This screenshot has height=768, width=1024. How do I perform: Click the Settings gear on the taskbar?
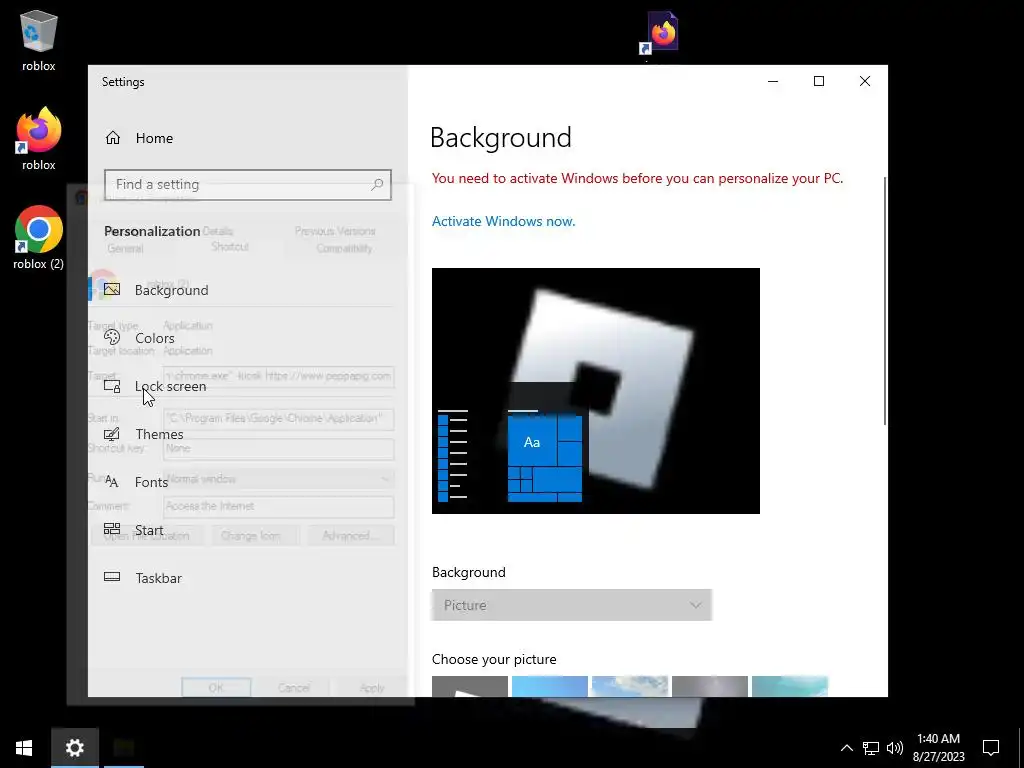(74, 748)
